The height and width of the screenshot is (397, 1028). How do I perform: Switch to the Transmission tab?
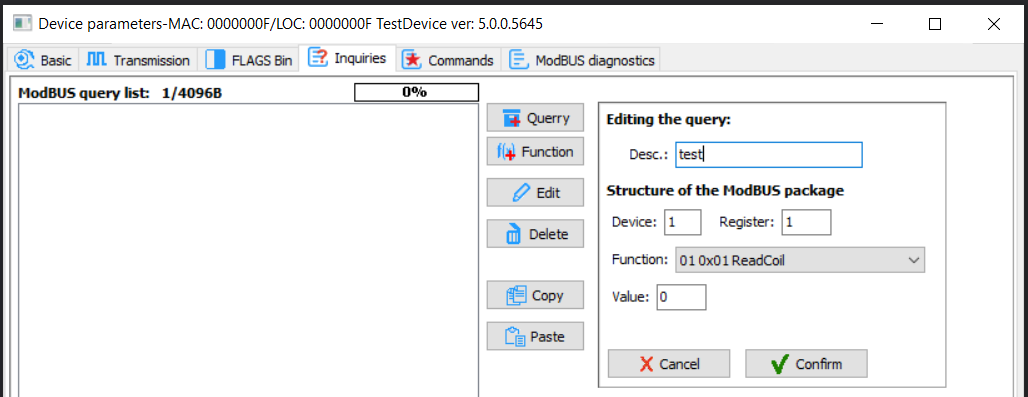click(x=138, y=60)
